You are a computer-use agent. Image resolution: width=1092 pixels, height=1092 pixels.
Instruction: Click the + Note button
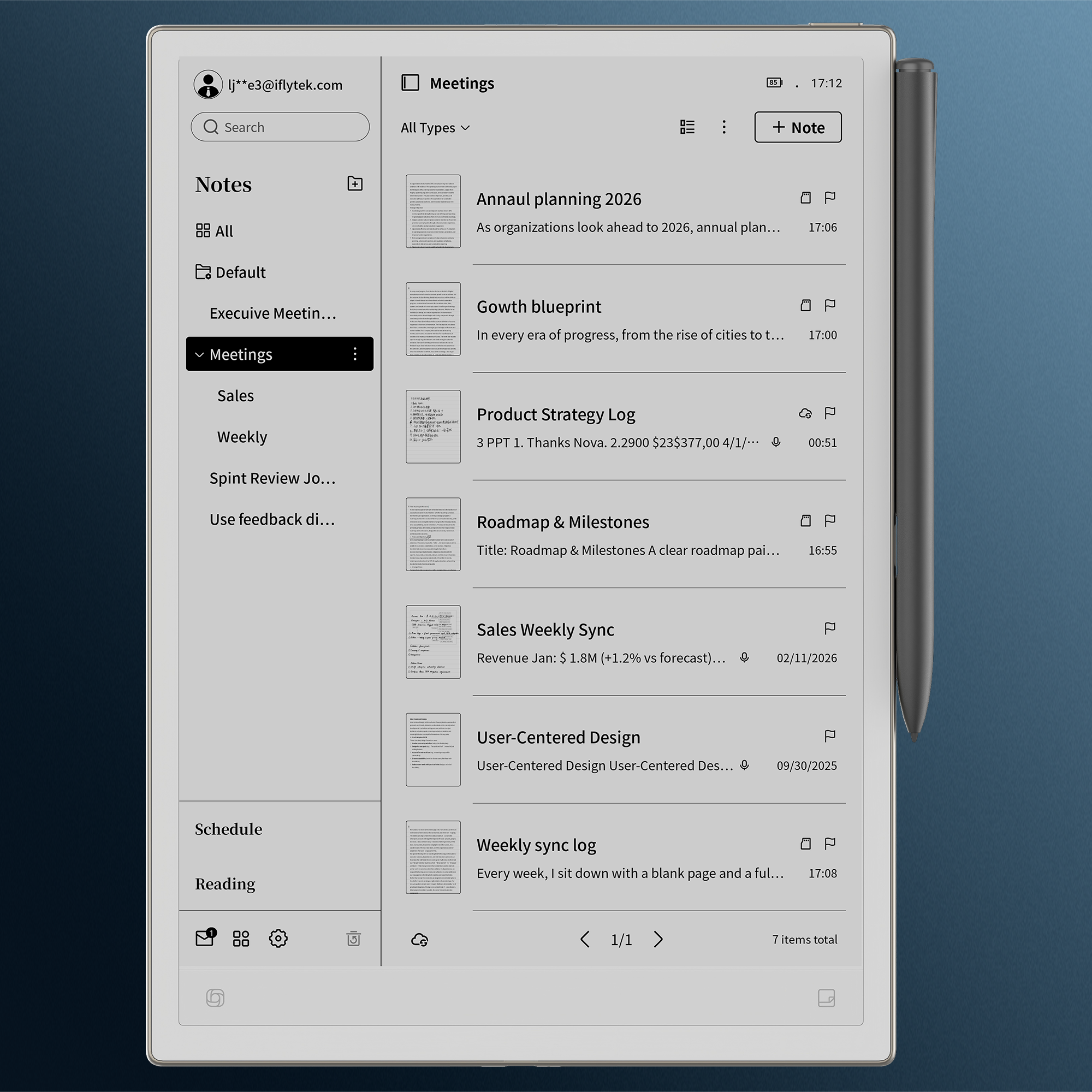click(x=798, y=128)
